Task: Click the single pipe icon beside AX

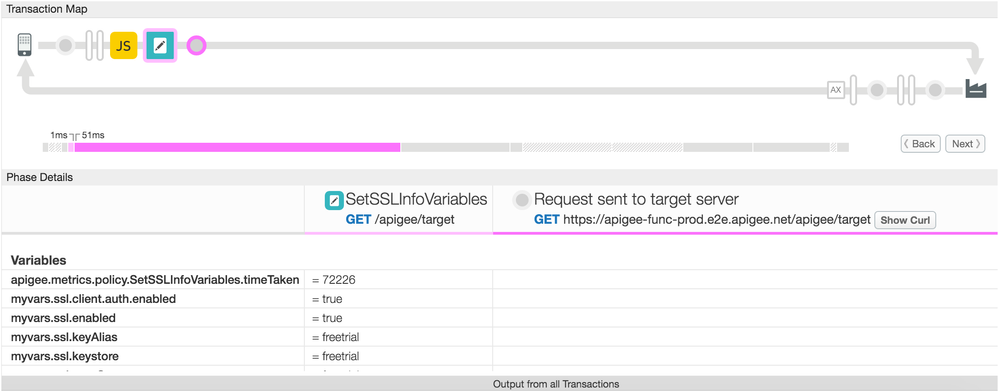Action: coord(854,90)
